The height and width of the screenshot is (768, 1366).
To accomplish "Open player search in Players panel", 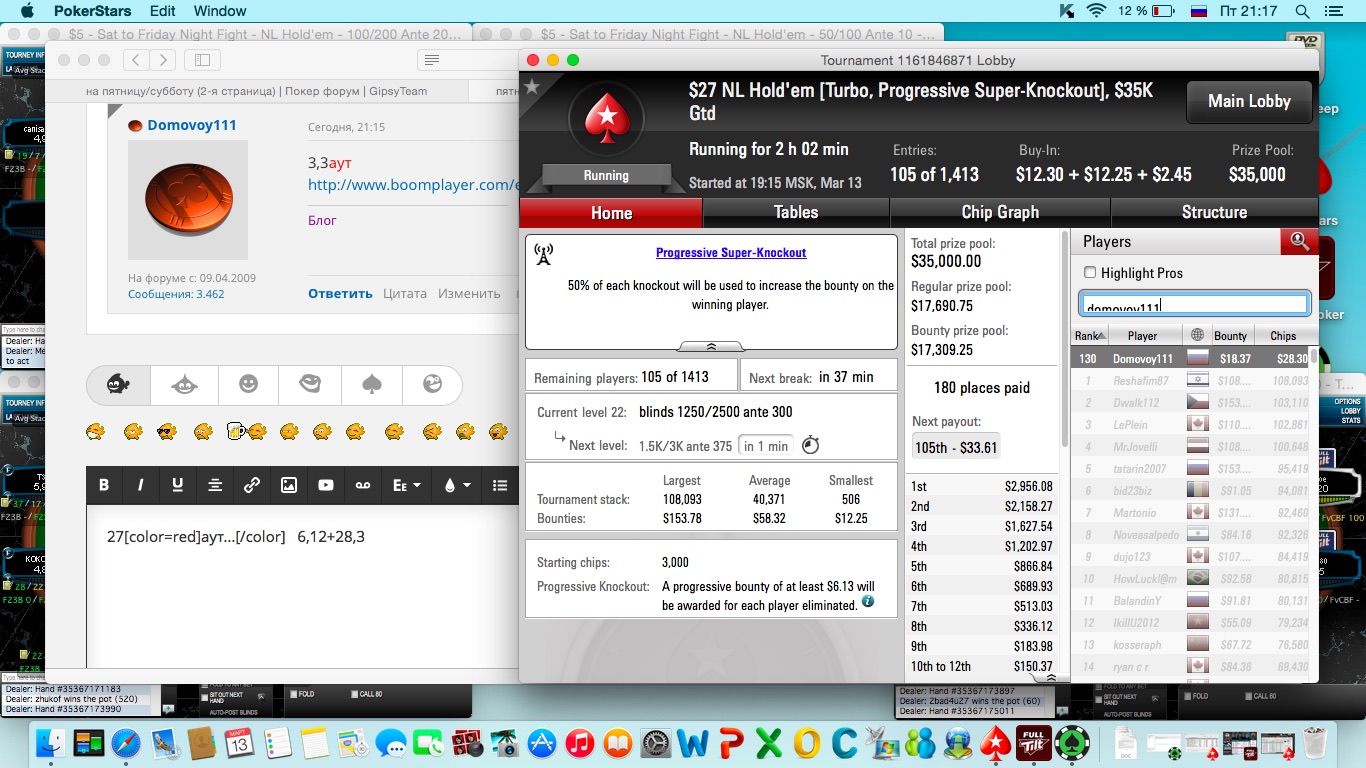I will pyautogui.click(x=1299, y=241).
